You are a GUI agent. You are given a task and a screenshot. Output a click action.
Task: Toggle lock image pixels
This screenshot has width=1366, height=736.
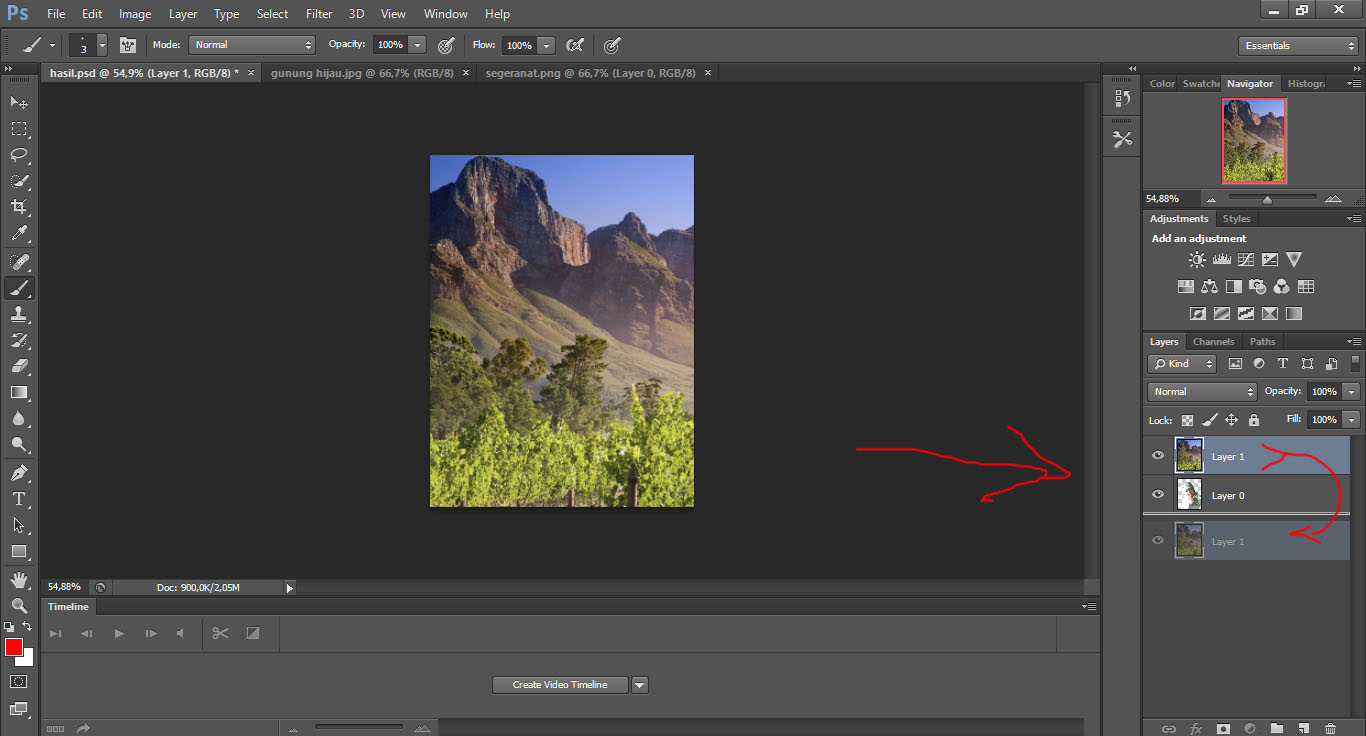[x=1210, y=420]
